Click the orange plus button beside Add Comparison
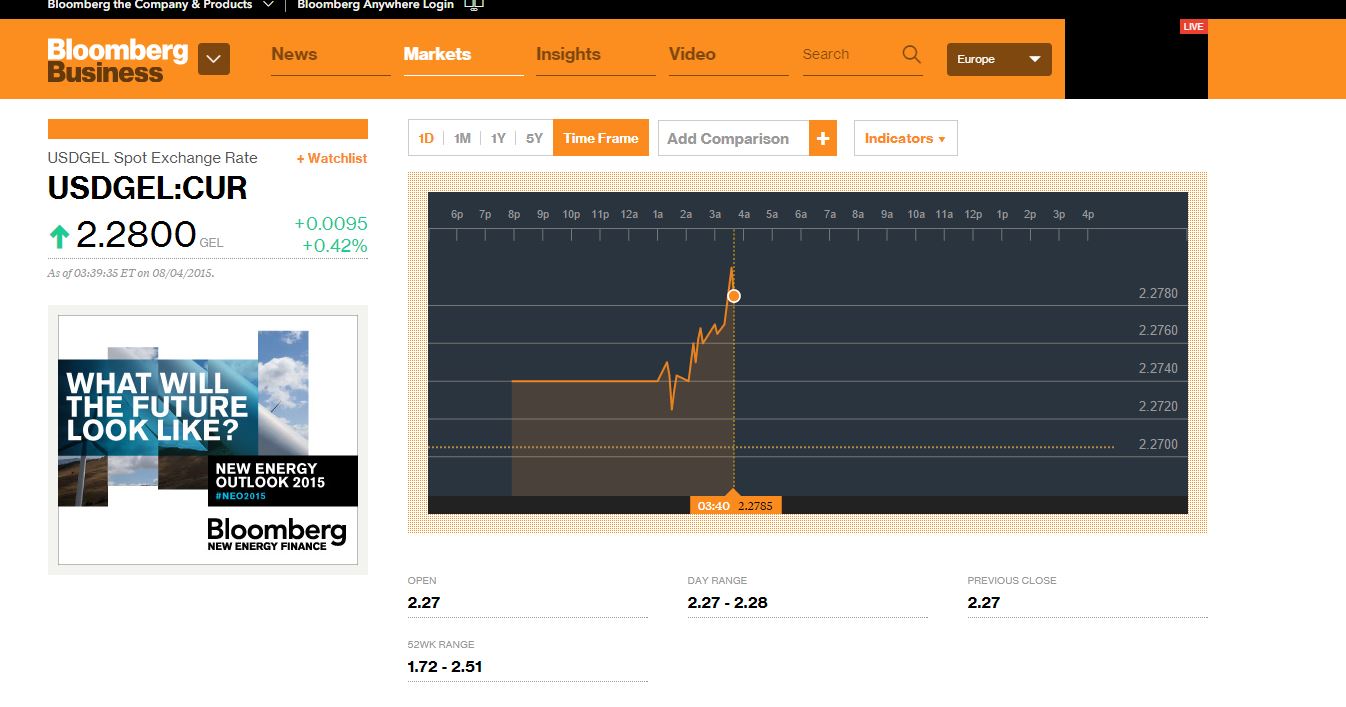The image size is (1346, 707). 822,139
